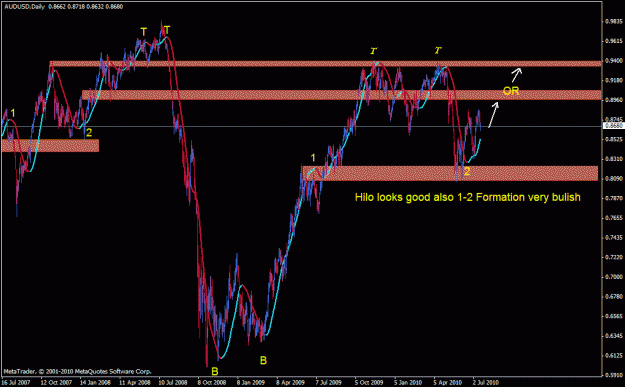Click the 0.7655 price axis label

click(614, 218)
